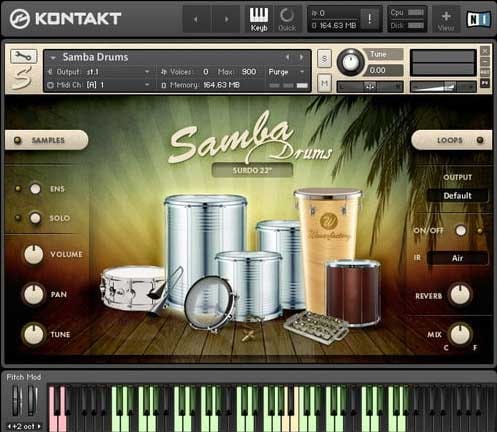Click the Voices 0 count
Image resolution: width=497 pixels, height=432 pixels.
pyautogui.click(x=206, y=72)
